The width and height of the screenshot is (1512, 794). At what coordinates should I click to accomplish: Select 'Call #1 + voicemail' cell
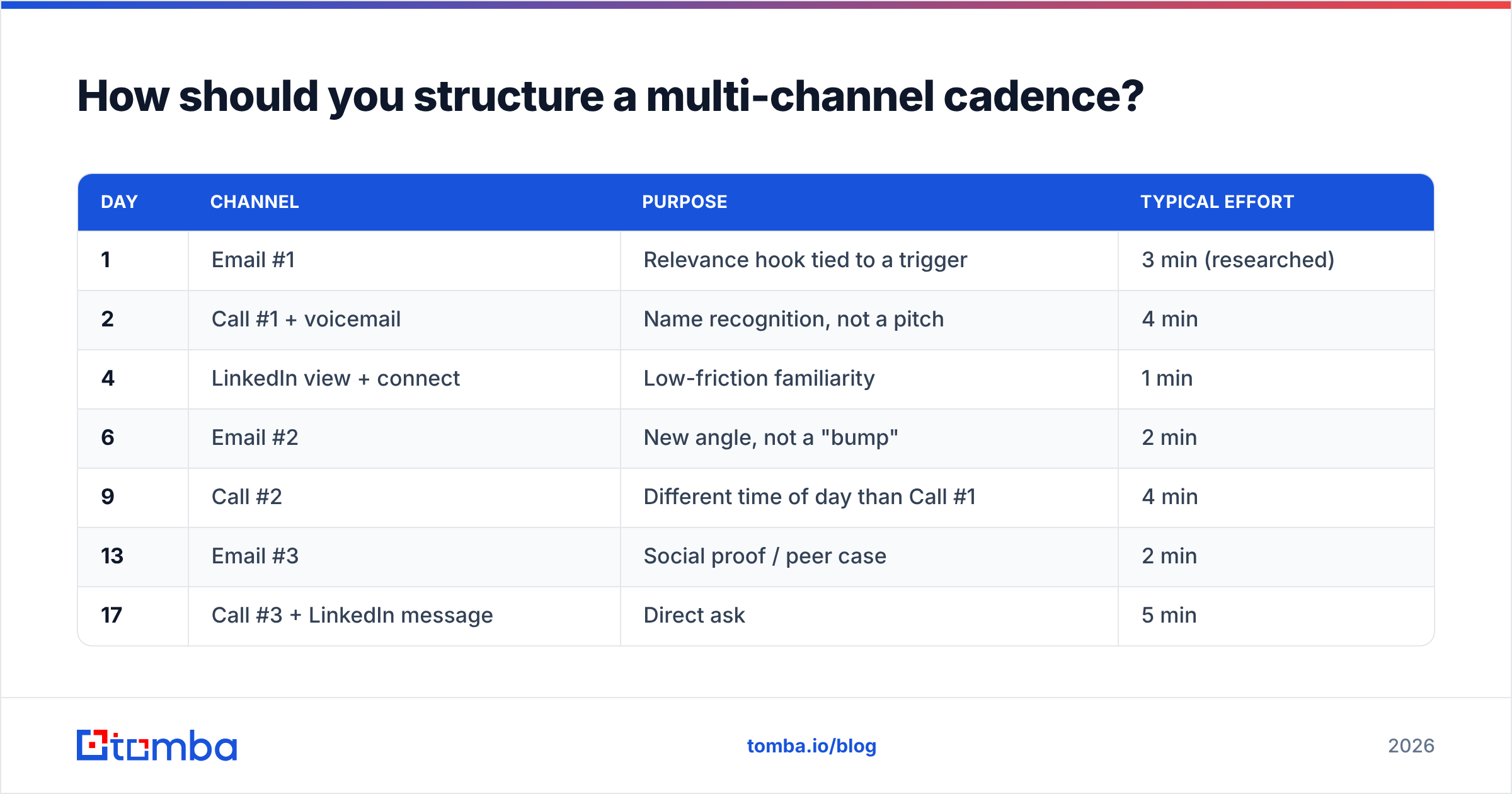(x=404, y=319)
